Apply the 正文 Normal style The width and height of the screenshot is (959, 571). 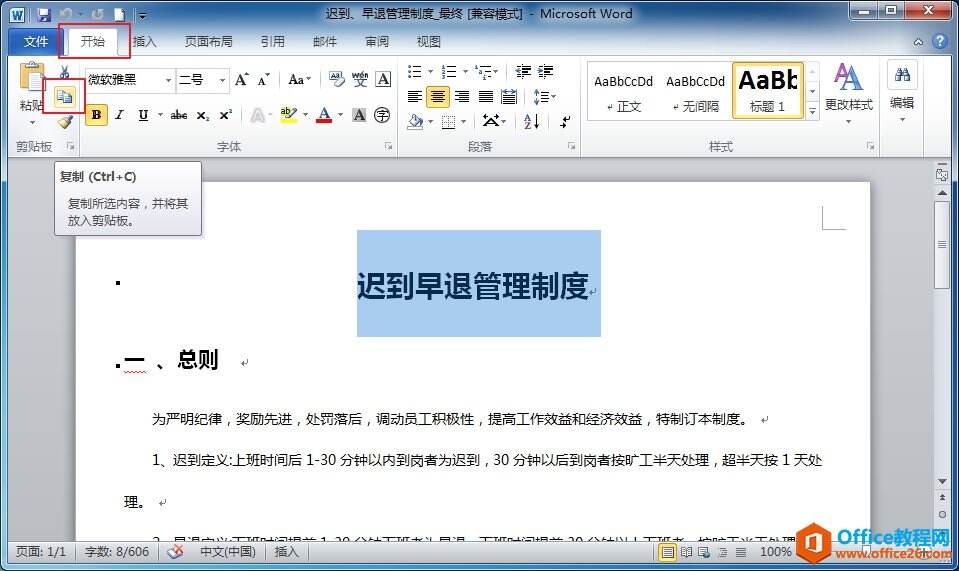point(623,92)
